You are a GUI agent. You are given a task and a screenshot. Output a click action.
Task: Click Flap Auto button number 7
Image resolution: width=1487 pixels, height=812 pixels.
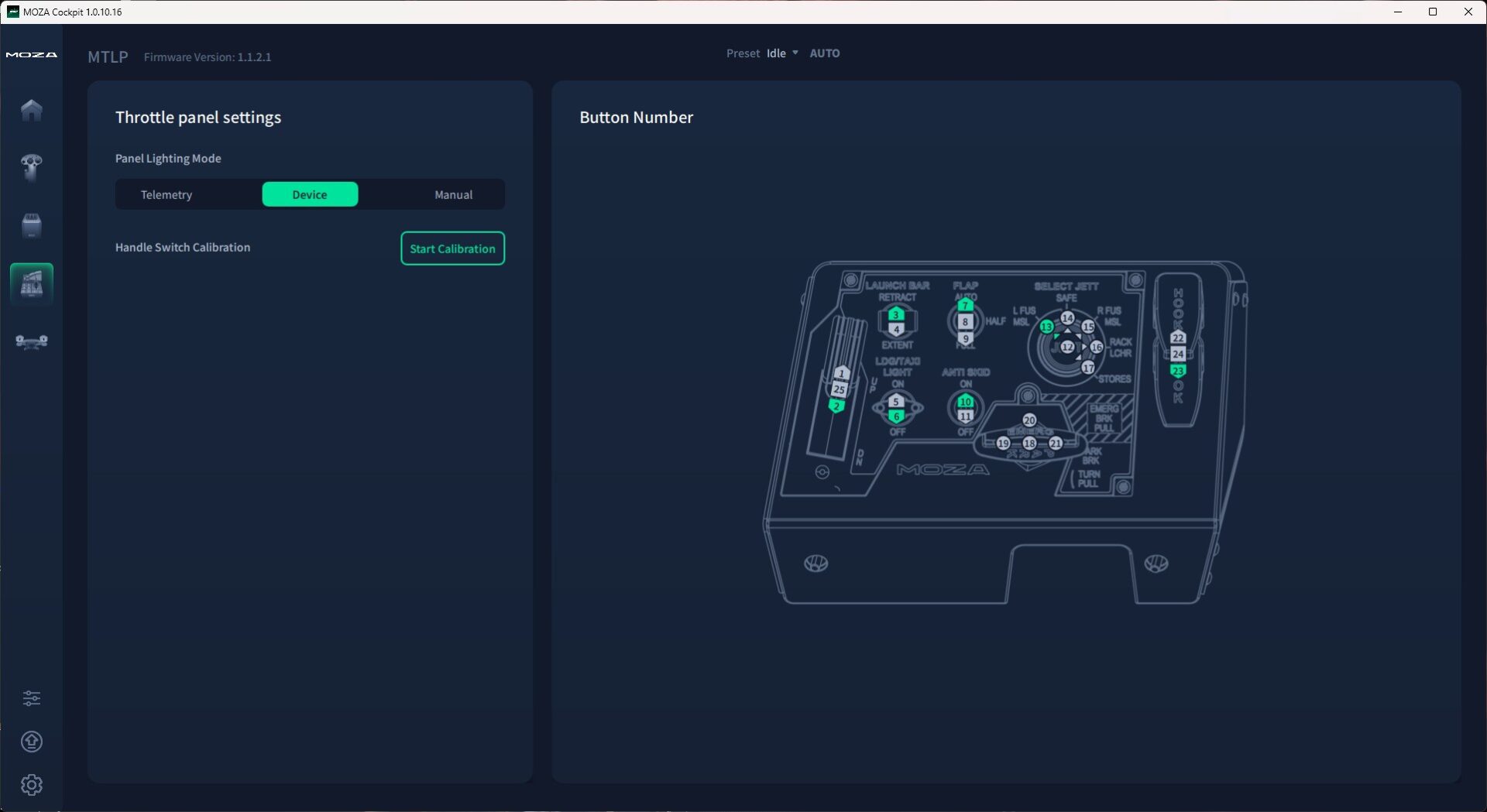965,306
